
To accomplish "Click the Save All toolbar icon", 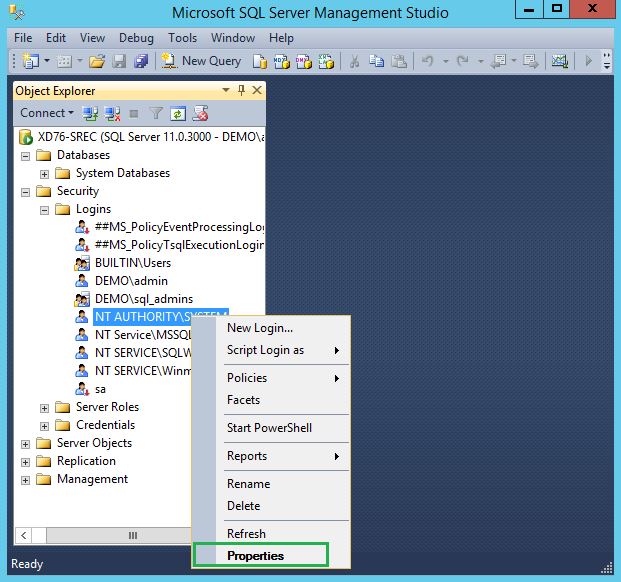I will pos(141,61).
